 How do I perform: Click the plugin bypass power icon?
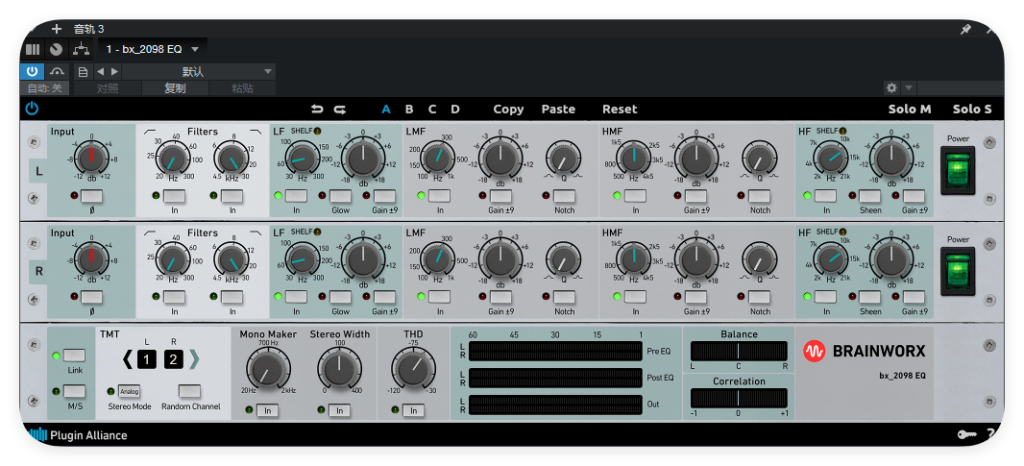point(32,109)
